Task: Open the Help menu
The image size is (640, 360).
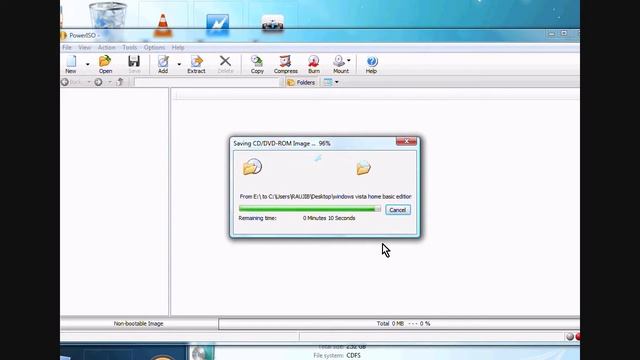Action: pos(178,47)
